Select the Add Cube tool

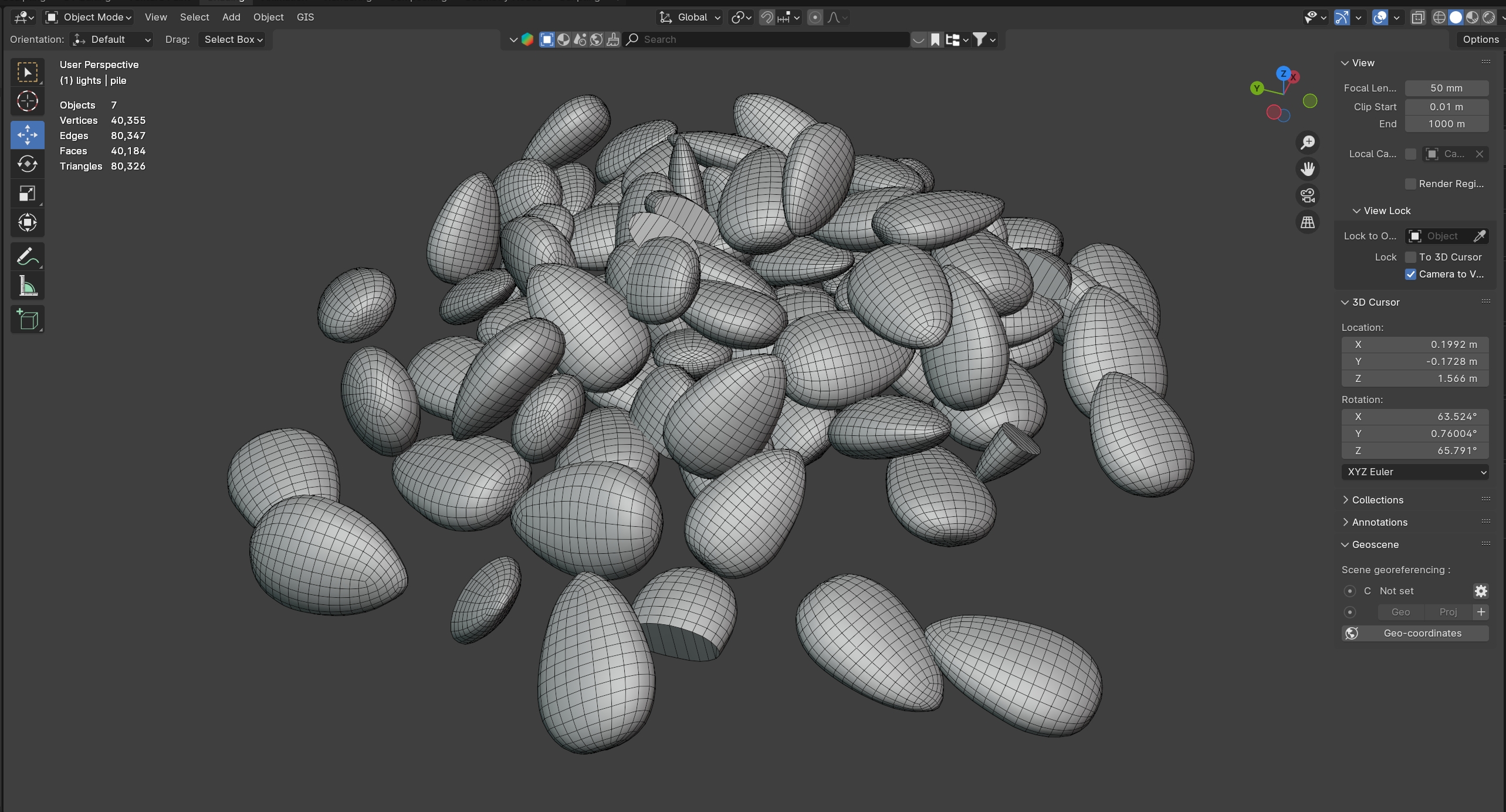click(x=27, y=320)
